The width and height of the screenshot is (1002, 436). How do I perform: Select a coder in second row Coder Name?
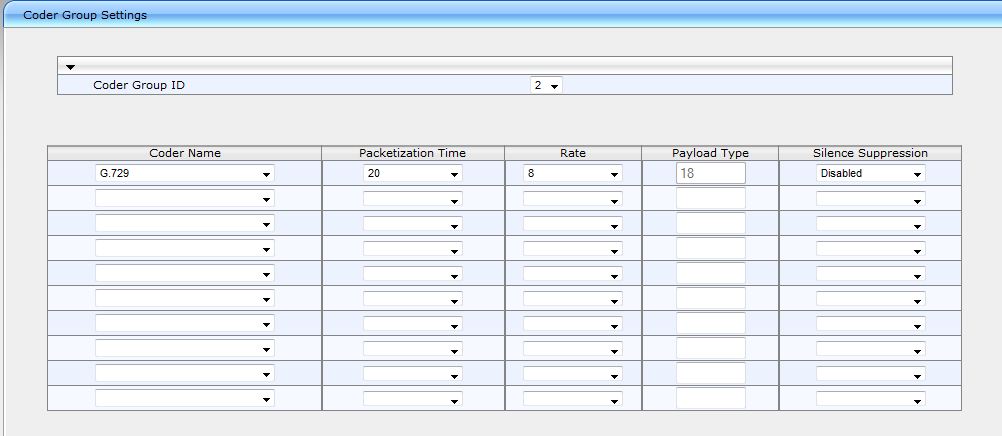click(x=184, y=199)
